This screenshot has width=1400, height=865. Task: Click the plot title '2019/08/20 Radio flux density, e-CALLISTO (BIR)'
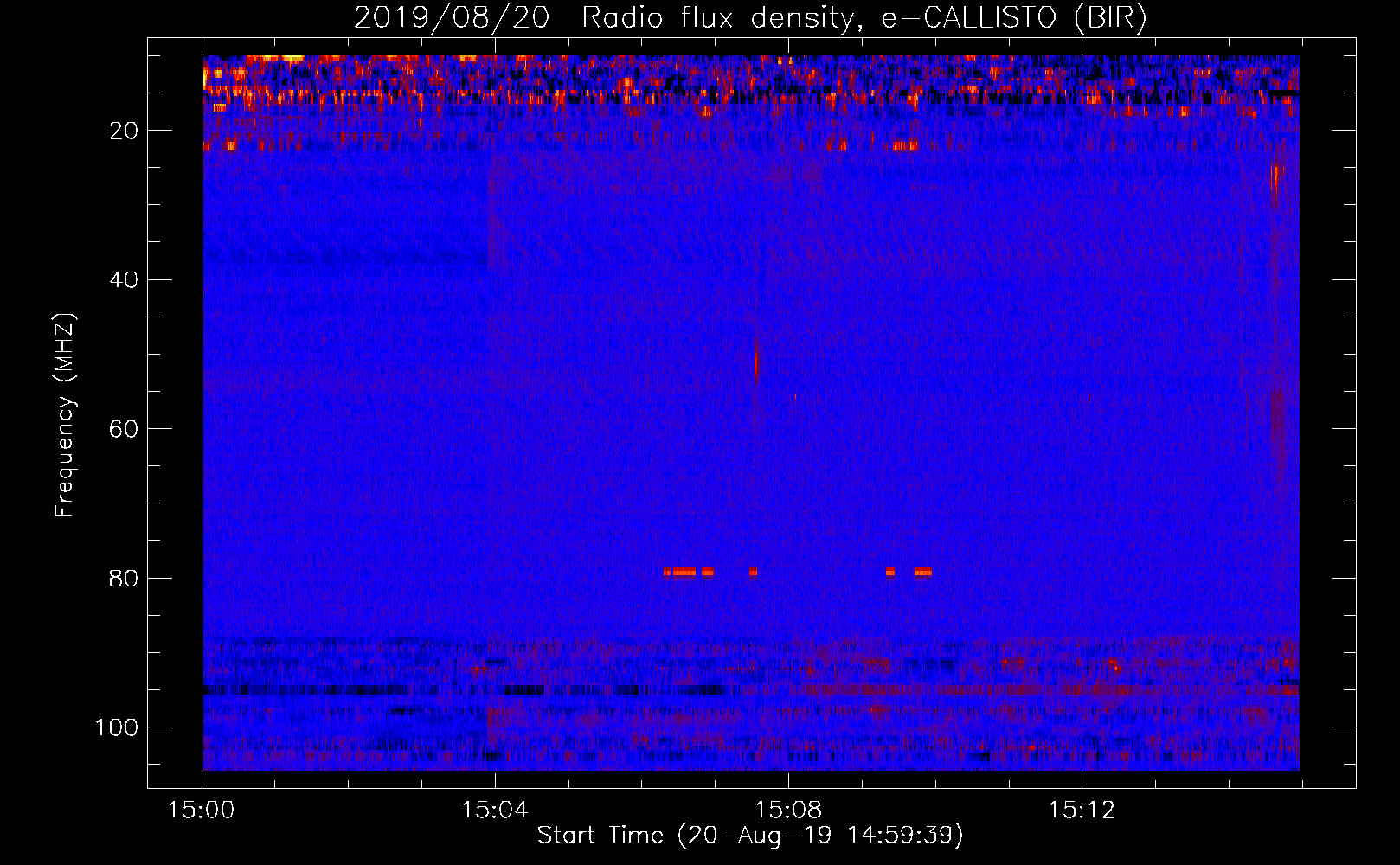click(x=750, y=17)
